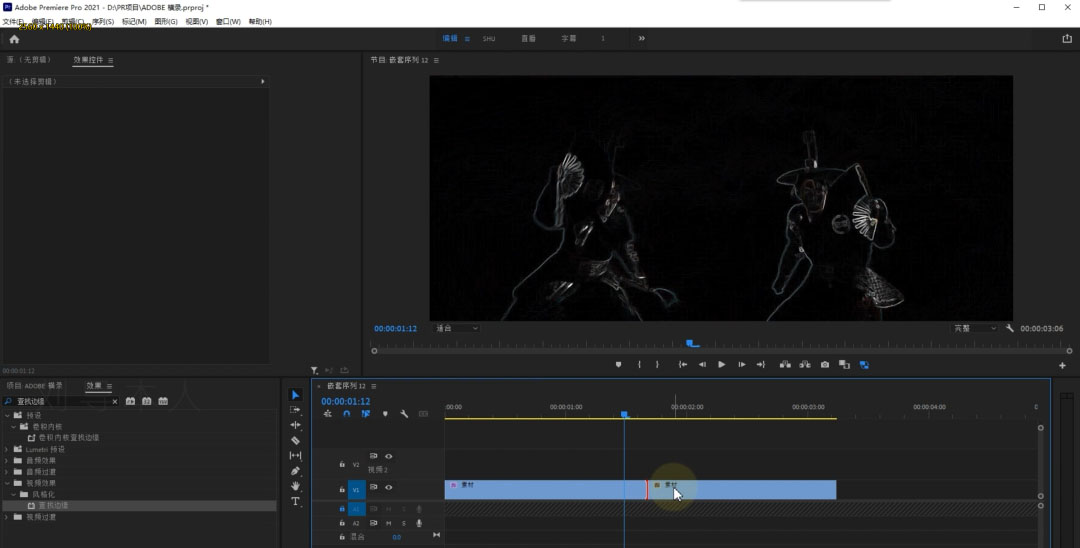Click the Extract button in program monitor
The image size is (1080, 548).
pyautogui.click(x=804, y=365)
